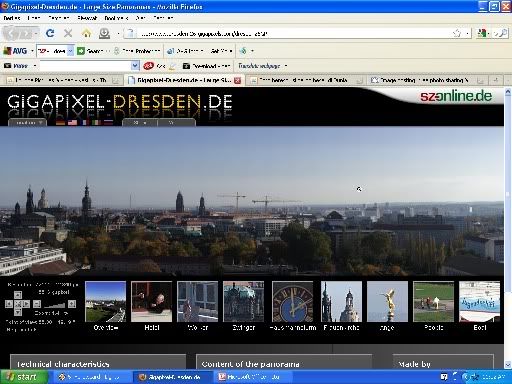The height and width of the screenshot is (384, 512).
Task: Open the Made by section header
Action: coord(443,363)
